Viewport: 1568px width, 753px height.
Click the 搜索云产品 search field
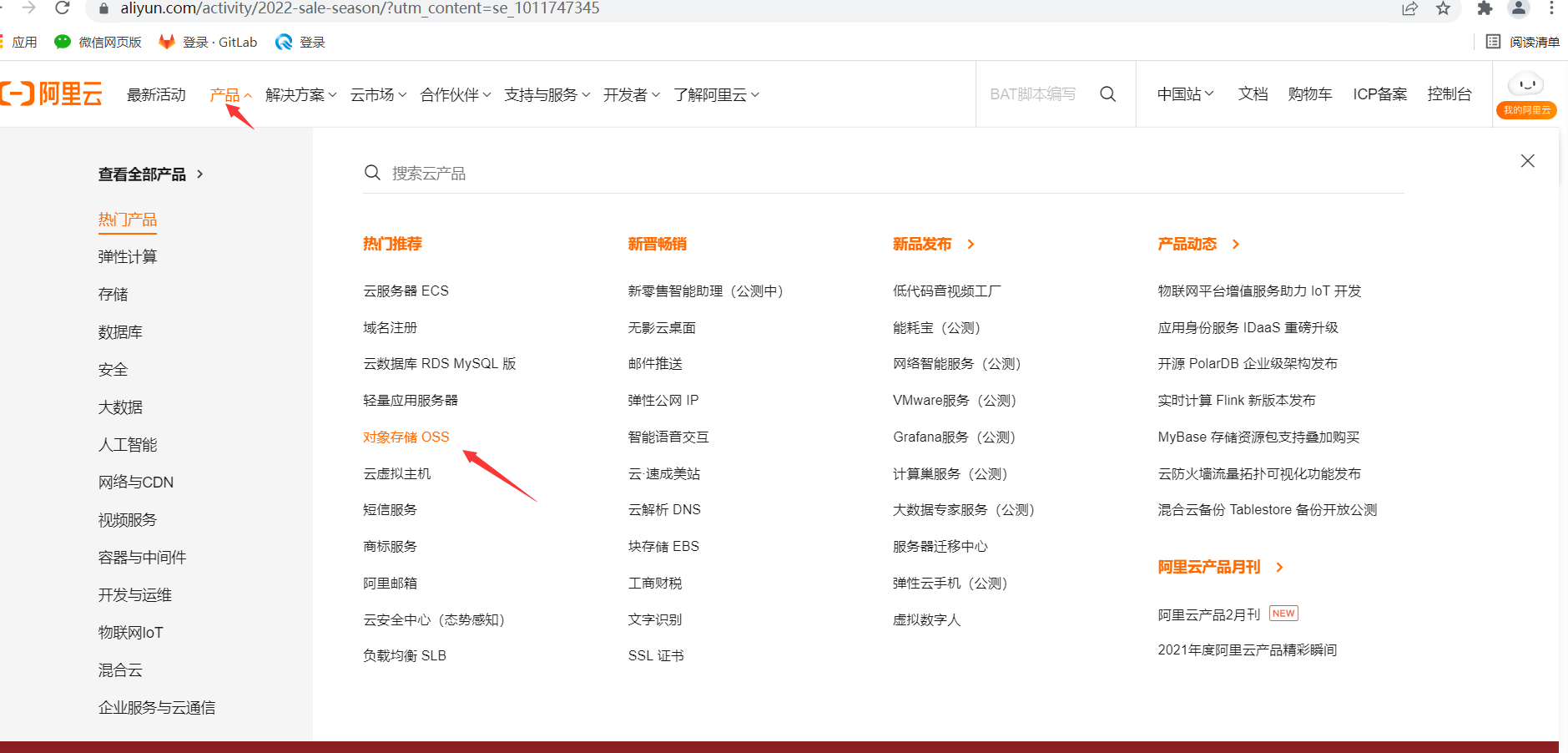(883, 174)
